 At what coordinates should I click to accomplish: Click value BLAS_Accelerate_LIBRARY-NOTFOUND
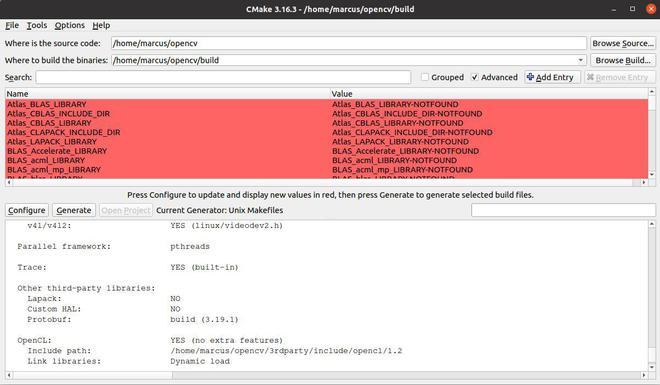[405, 151]
